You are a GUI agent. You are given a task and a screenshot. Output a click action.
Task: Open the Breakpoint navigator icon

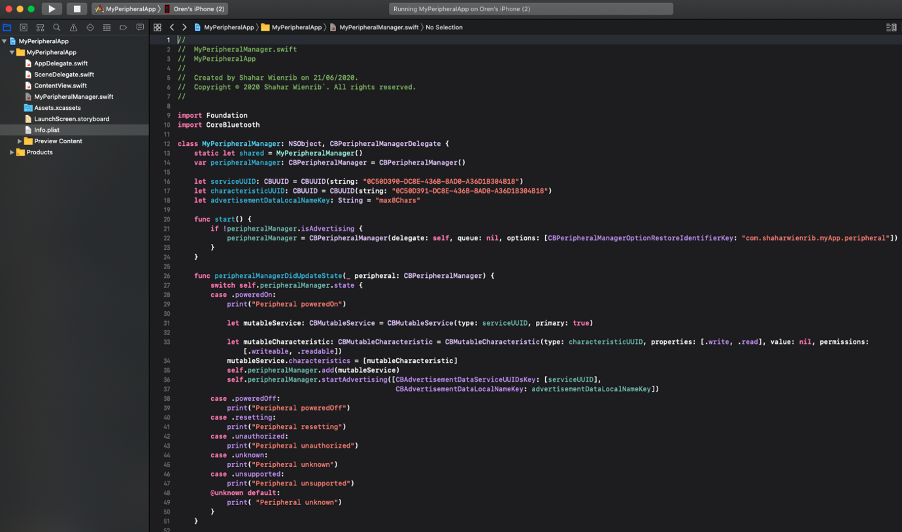(123, 27)
